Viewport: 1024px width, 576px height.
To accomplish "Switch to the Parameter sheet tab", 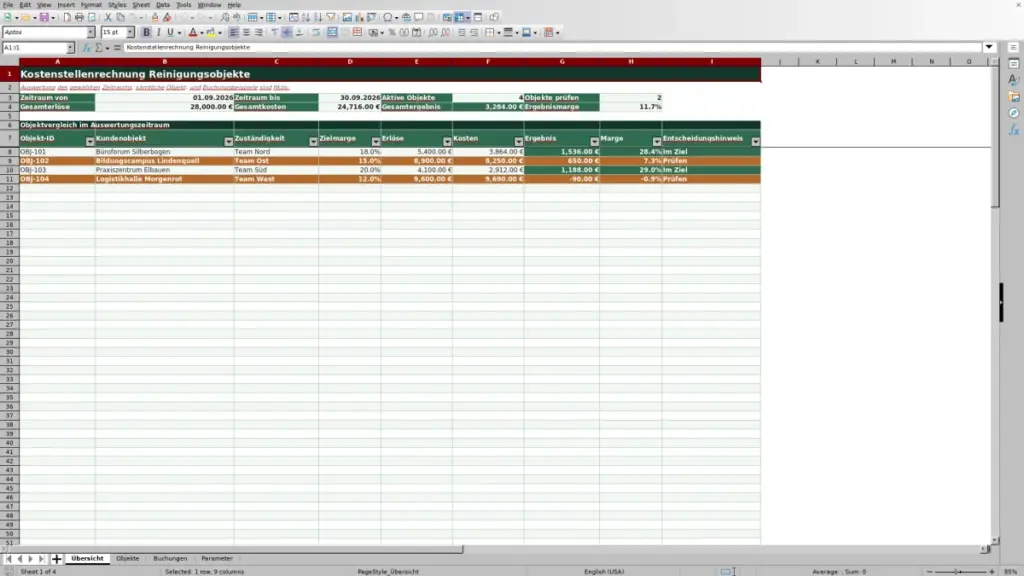I will 217,559.
